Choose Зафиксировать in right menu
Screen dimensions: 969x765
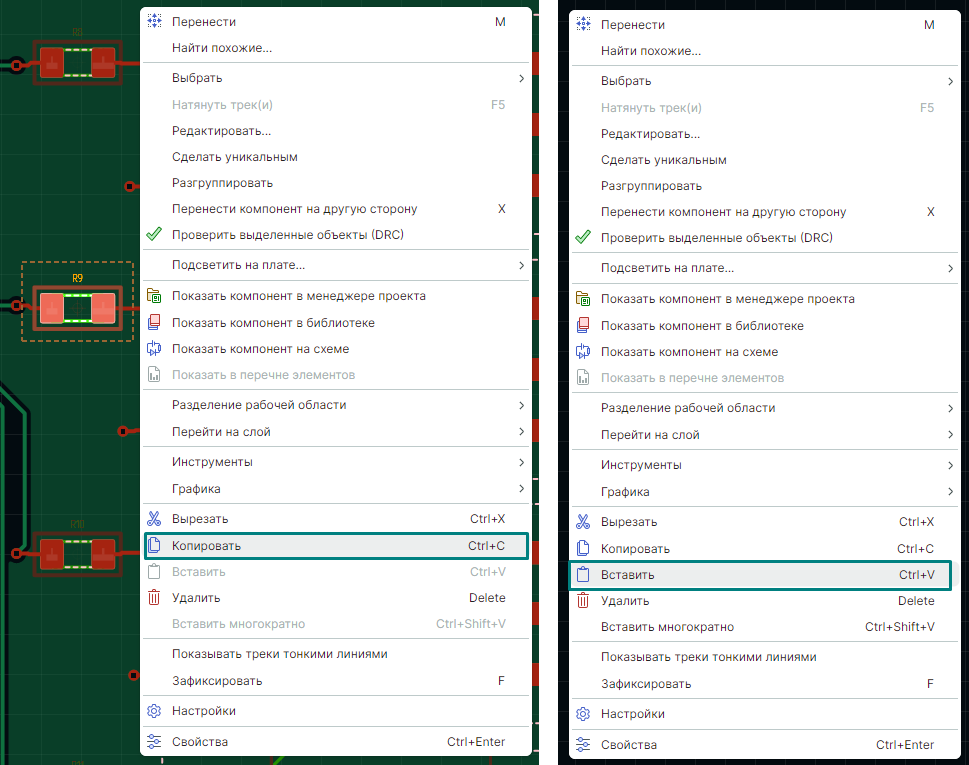765,683
